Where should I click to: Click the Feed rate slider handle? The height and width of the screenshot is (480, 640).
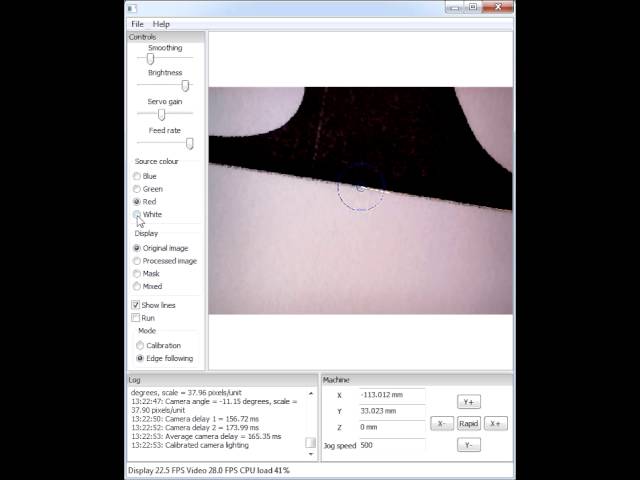click(x=189, y=143)
